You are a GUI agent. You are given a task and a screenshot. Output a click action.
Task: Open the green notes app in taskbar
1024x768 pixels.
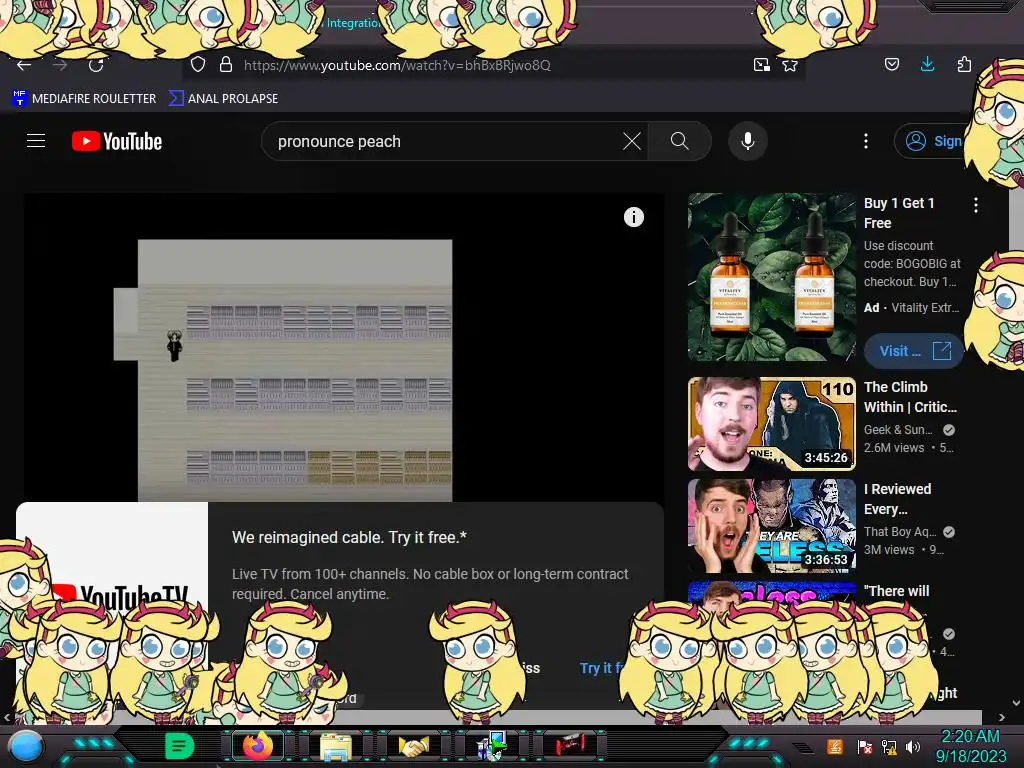[x=179, y=746]
